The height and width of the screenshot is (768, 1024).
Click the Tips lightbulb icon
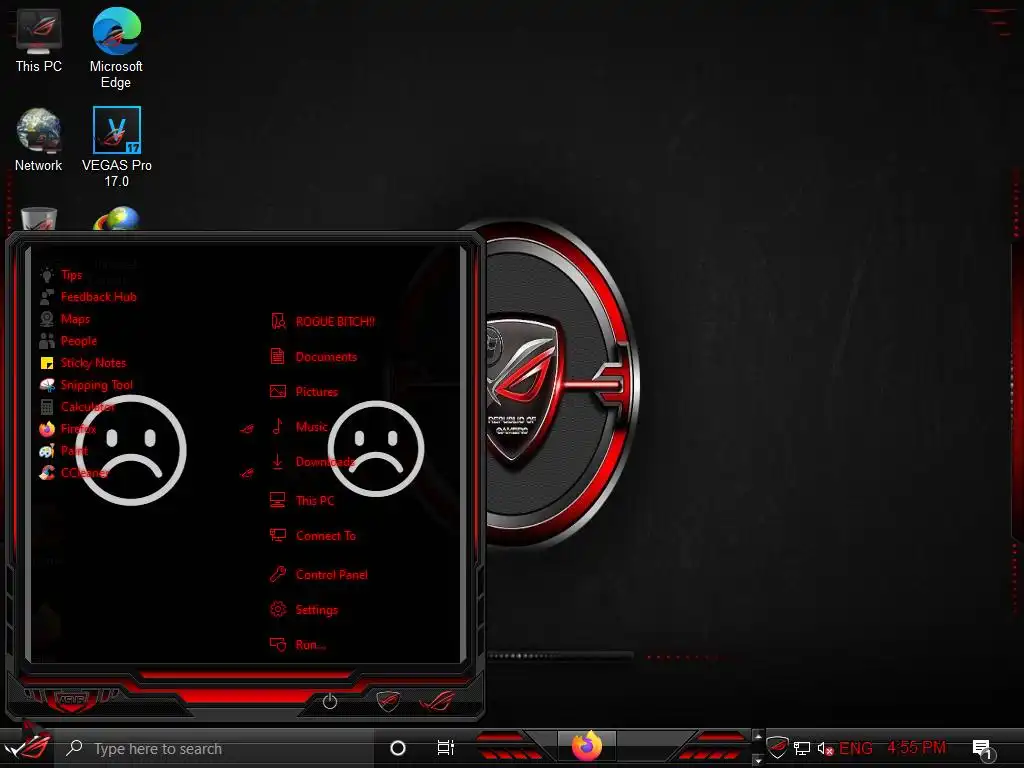click(47, 275)
